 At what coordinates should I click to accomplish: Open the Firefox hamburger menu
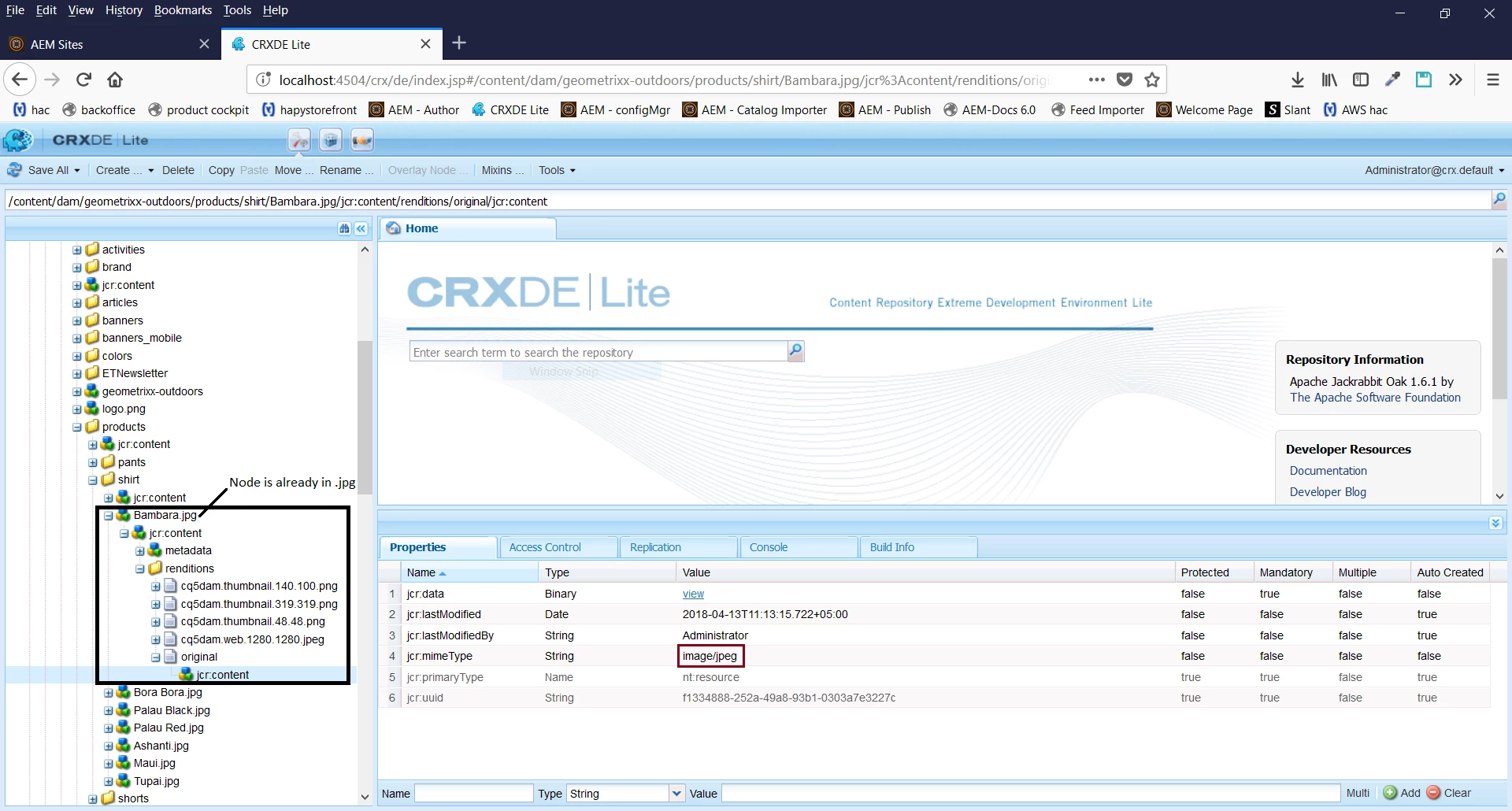tap(1492, 80)
